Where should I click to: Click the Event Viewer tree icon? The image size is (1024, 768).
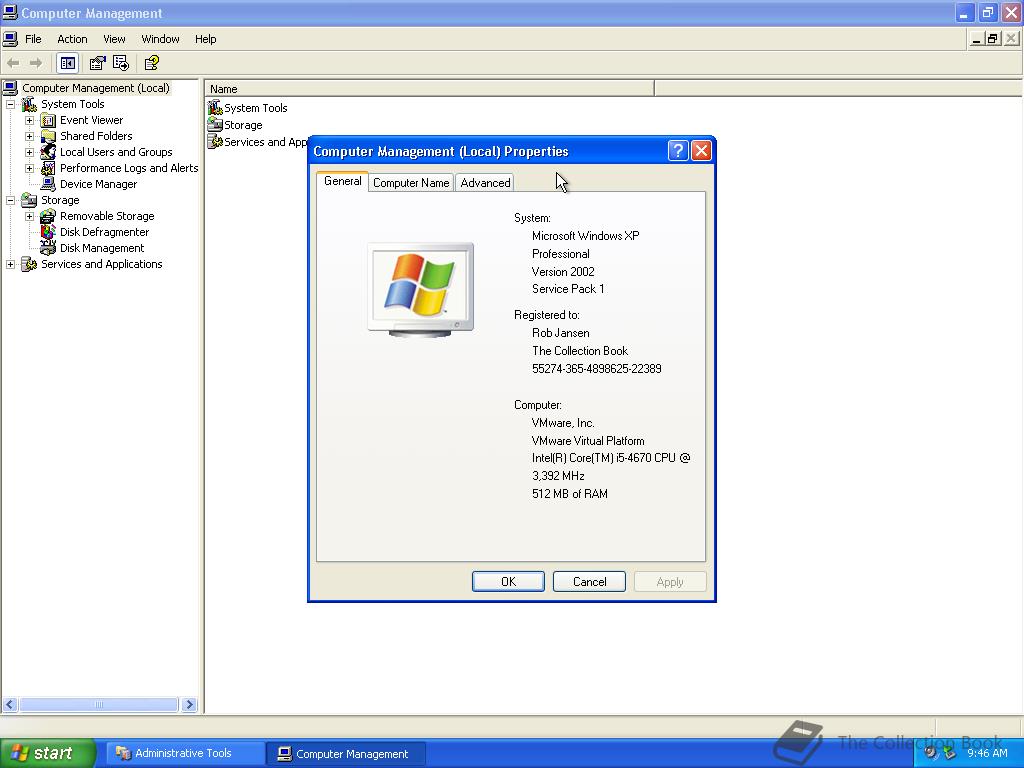point(48,120)
